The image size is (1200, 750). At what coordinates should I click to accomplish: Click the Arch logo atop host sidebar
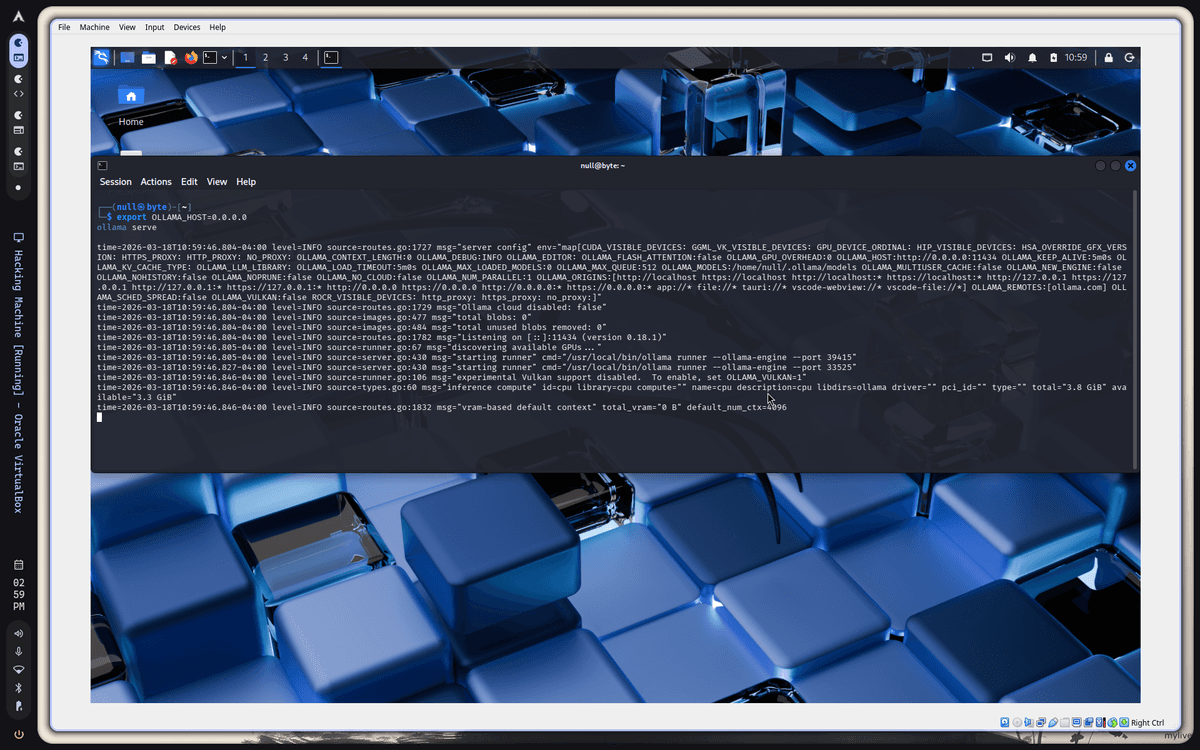(x=19, y=15)
